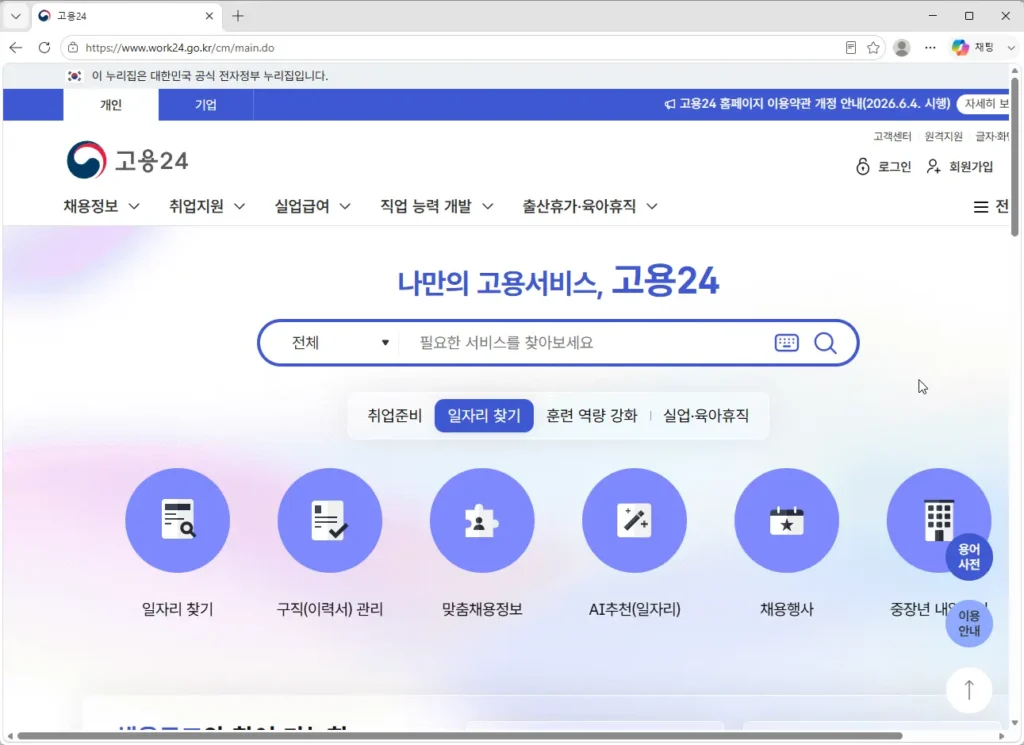Click the search magnifier icon

[825, 343]
